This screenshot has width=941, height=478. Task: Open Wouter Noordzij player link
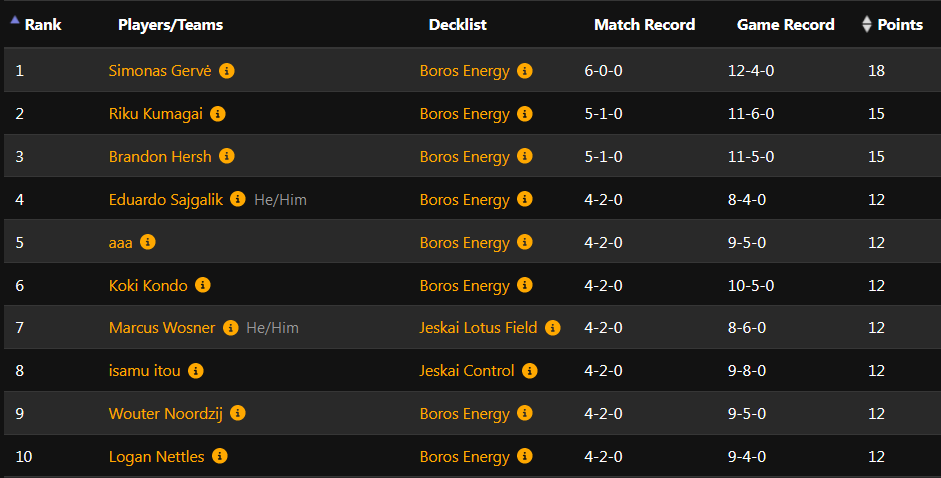[x=166, y=414]
